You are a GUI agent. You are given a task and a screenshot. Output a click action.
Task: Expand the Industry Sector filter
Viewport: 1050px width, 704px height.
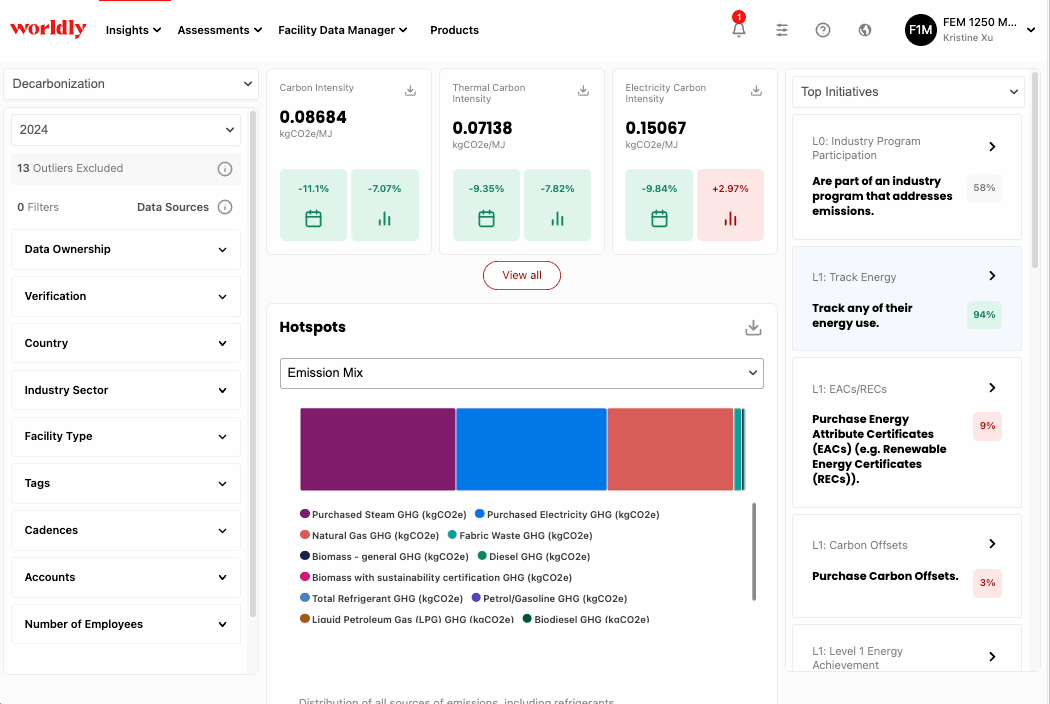tap(125, 389)
